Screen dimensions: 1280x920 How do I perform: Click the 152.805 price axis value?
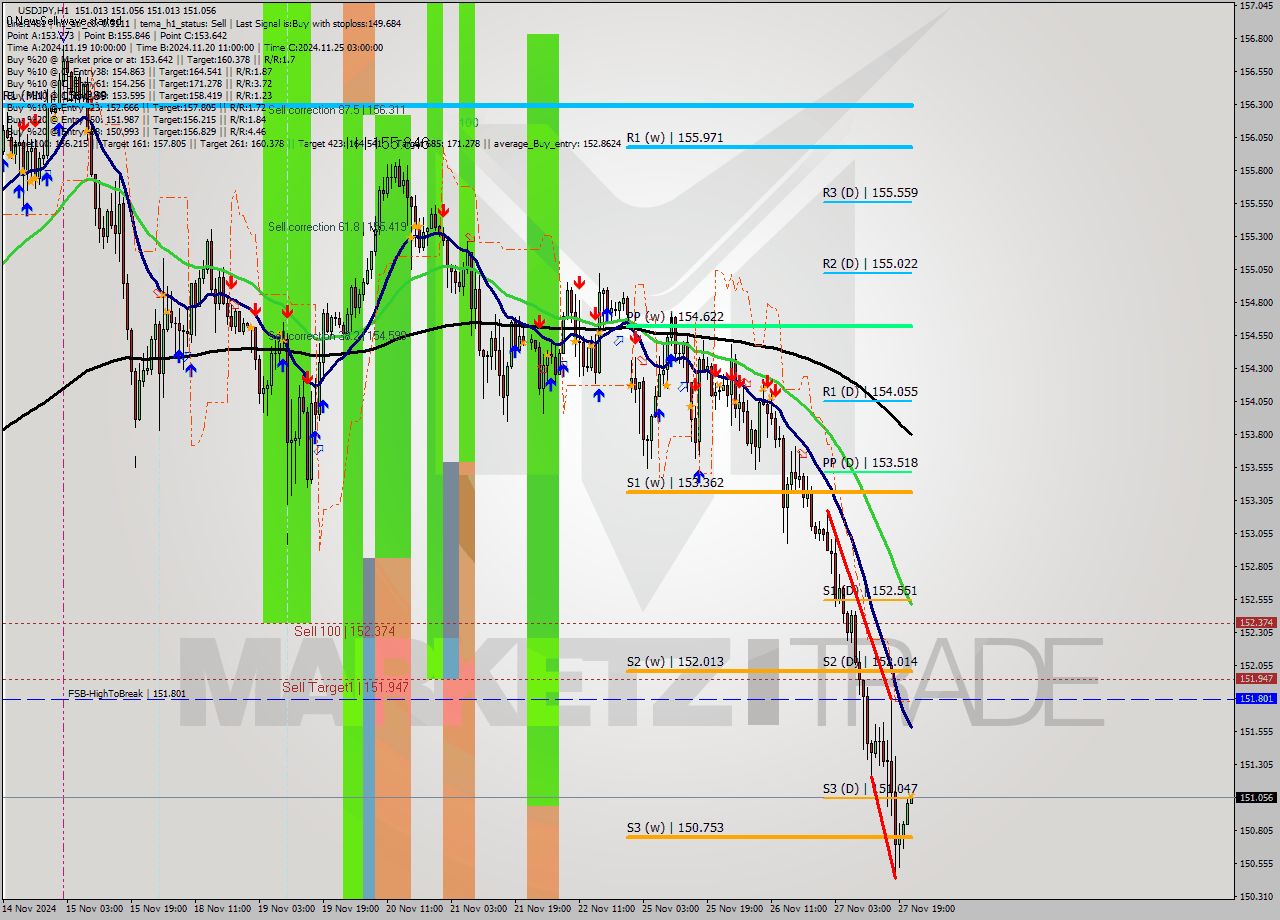[1256, 567]
